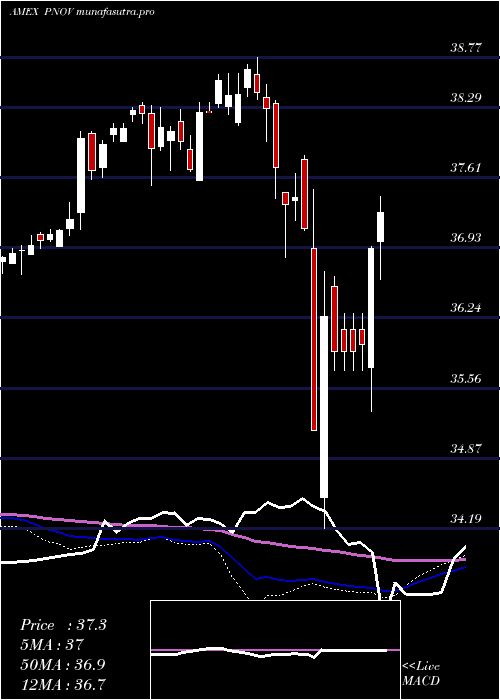Screen dimensions: 500x700
Task: Click the 34.19 price level label
Action: point(466,519)
